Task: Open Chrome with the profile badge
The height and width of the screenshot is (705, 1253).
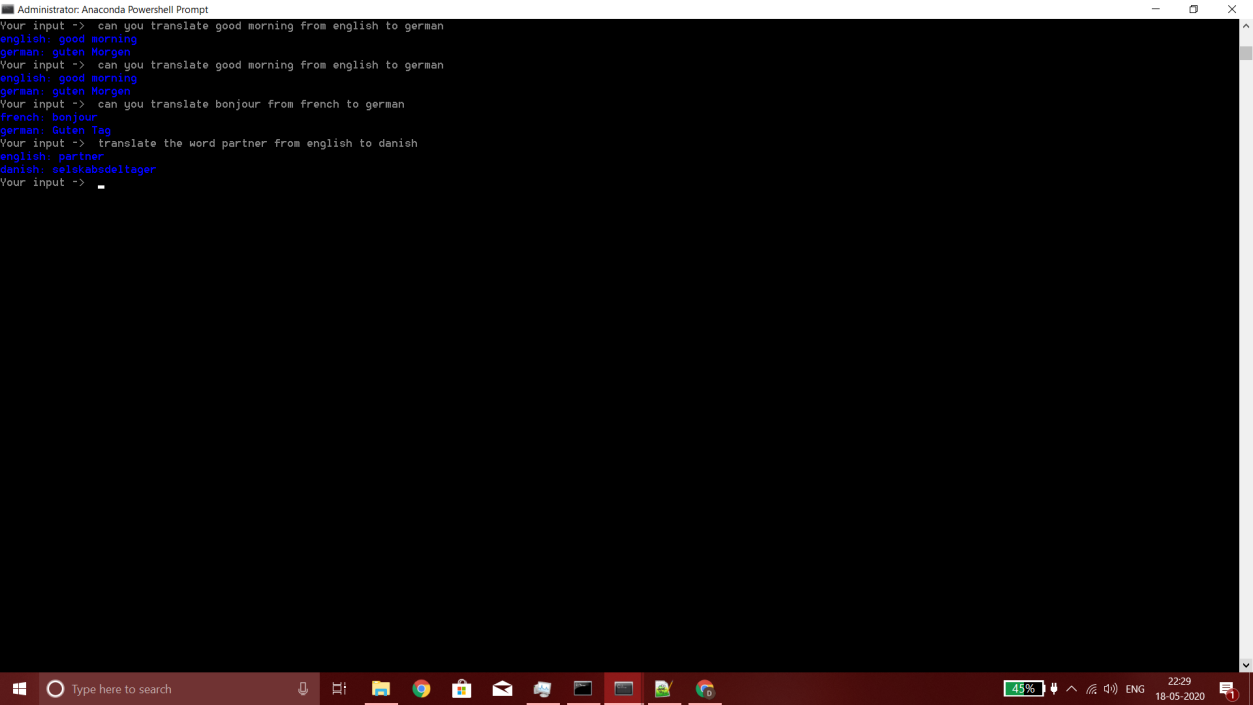Action: click(705, 689)
